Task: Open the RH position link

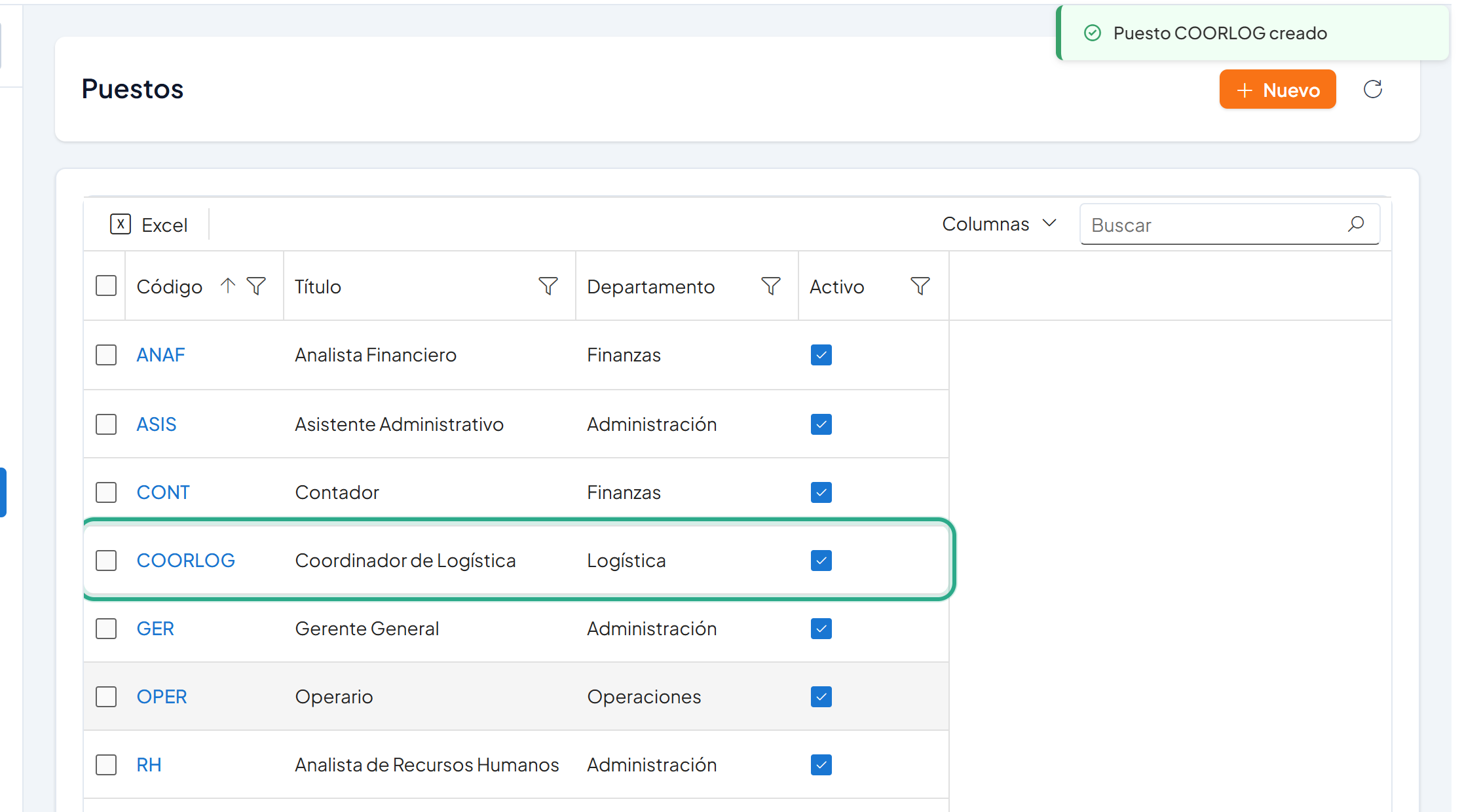Action: (x=149, y=765)
